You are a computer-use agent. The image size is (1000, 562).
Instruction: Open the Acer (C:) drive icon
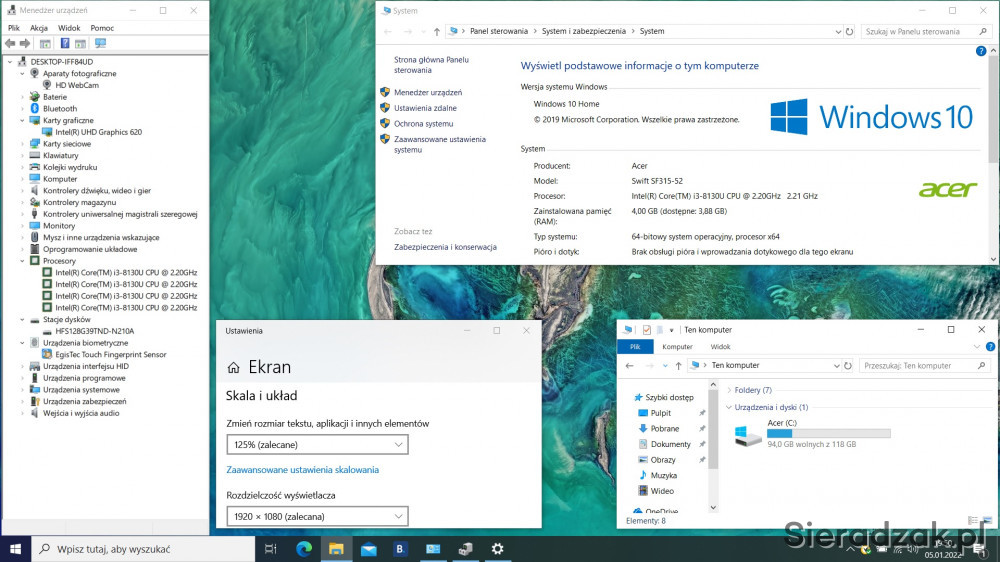point(747,435)
